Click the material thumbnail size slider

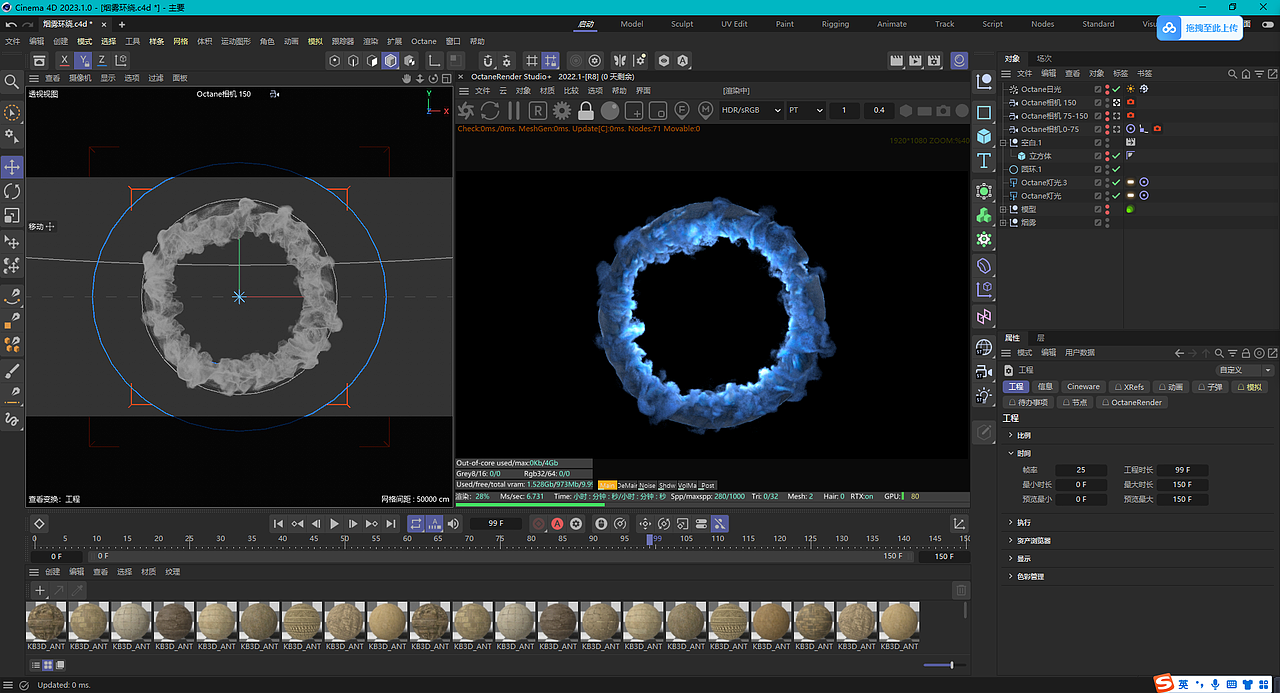click(944, 665)
